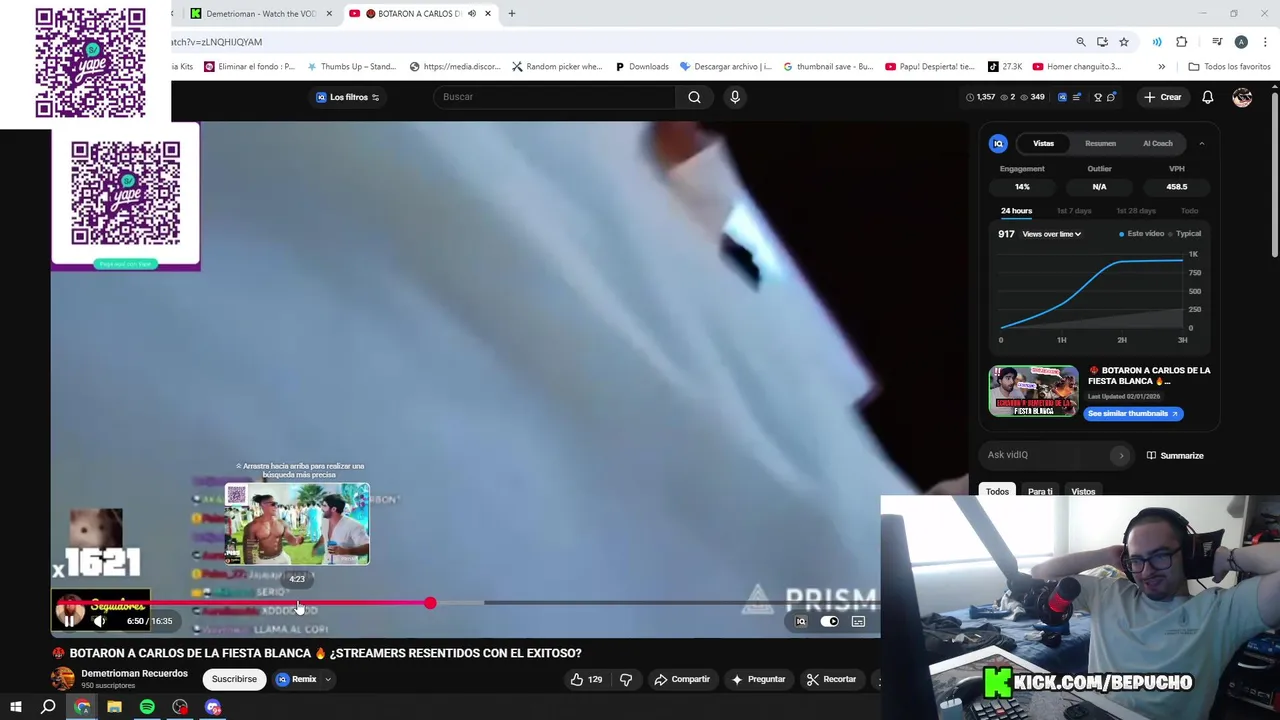The height and width of the screenshot is (720, 1280).
Task: Click the vidIQ chat bubble icon in header
Action: tap(1111, 97)
